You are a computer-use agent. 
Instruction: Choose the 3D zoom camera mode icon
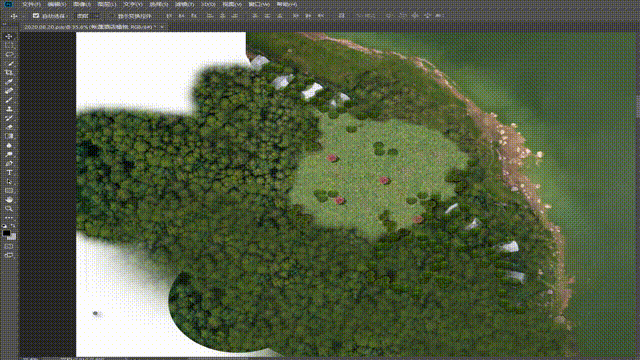[x=439, y=16]
